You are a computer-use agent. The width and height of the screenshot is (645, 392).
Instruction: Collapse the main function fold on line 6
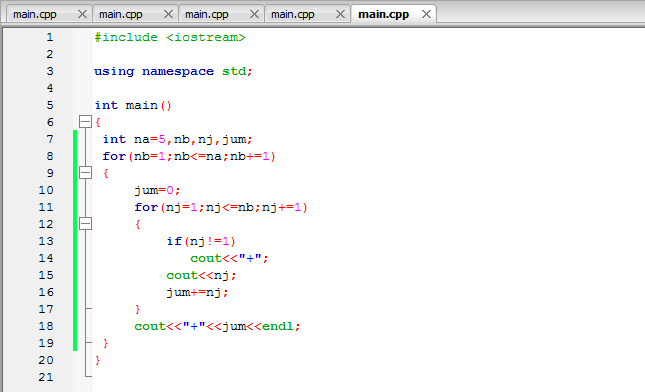click(85, 122)
